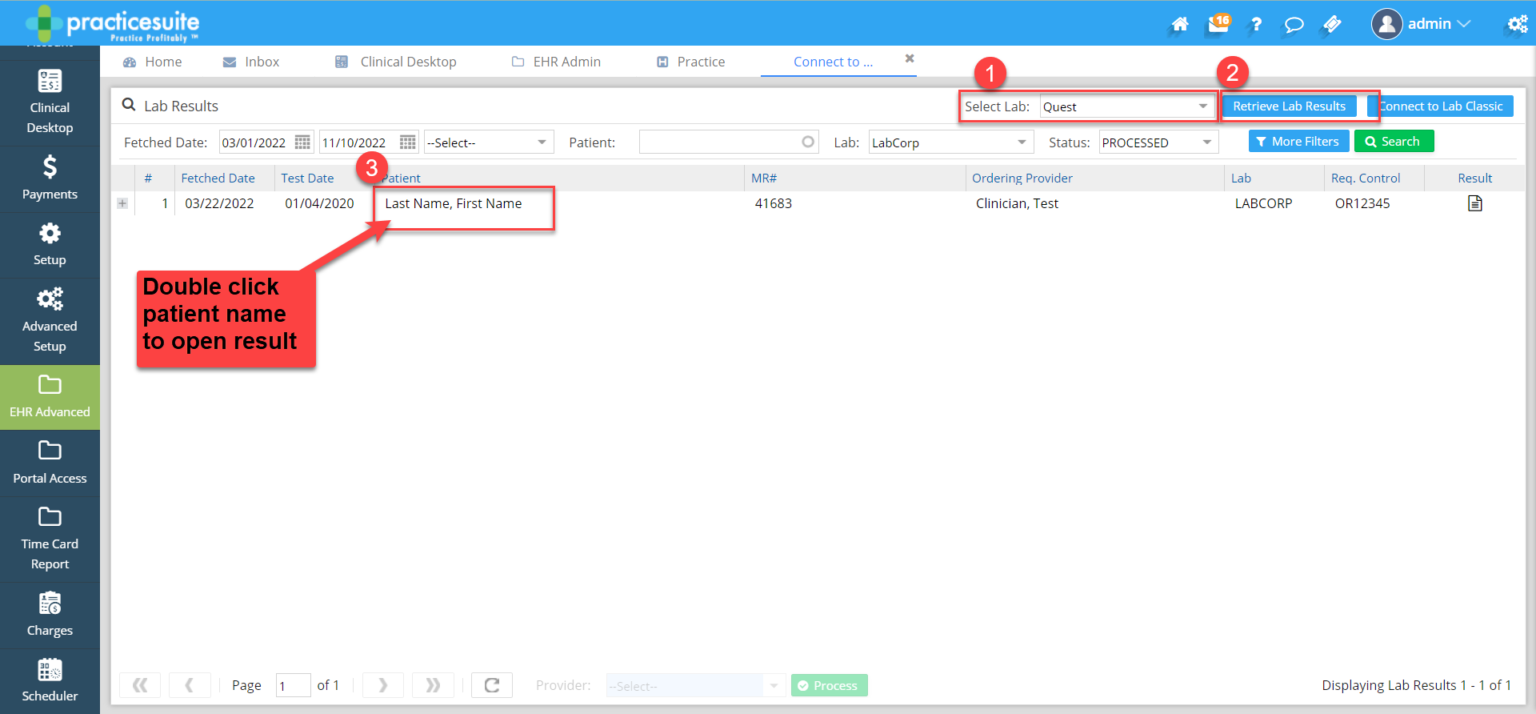Open the Select Lab dropdown showing Quest
This screenshot has height=714, width=1536.
click(x=1126, y=107)
